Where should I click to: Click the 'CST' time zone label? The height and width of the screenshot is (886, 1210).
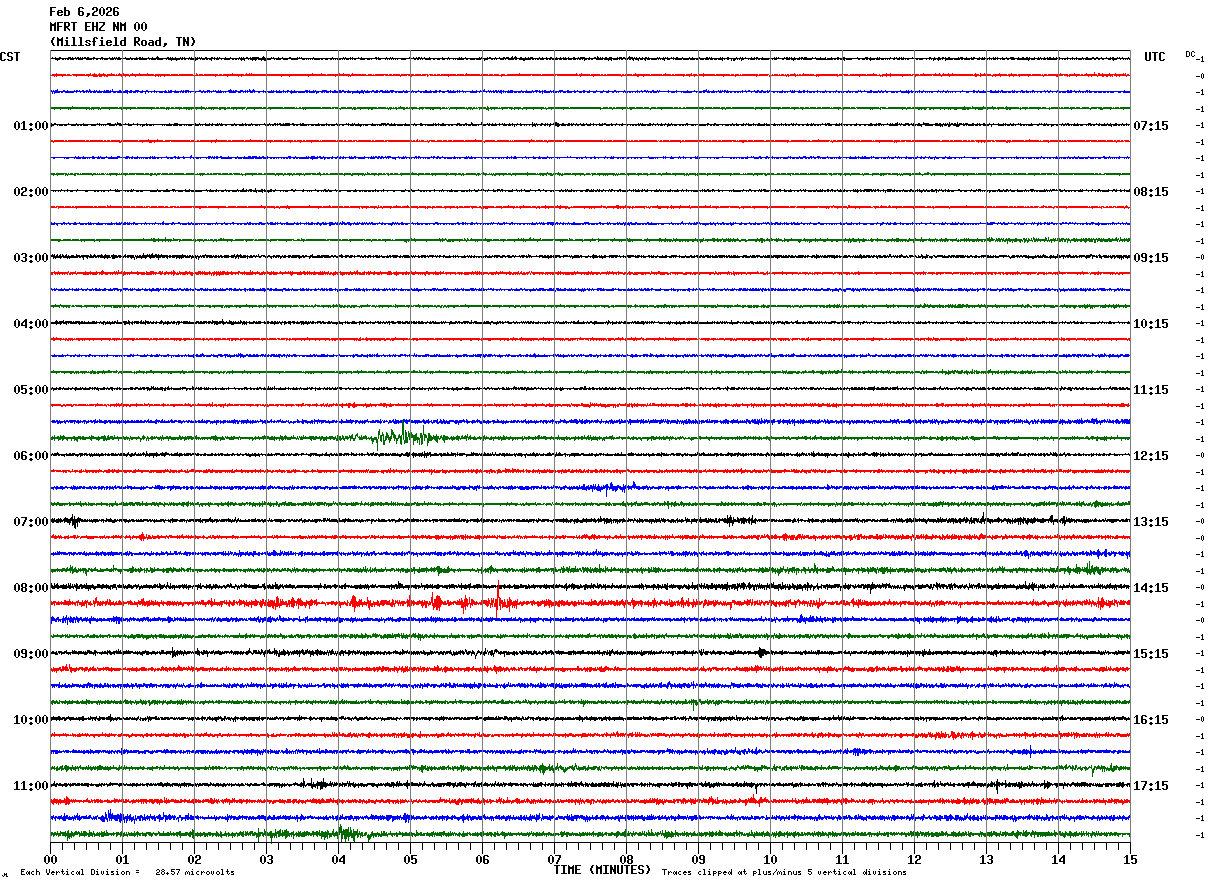coord(10,57)
